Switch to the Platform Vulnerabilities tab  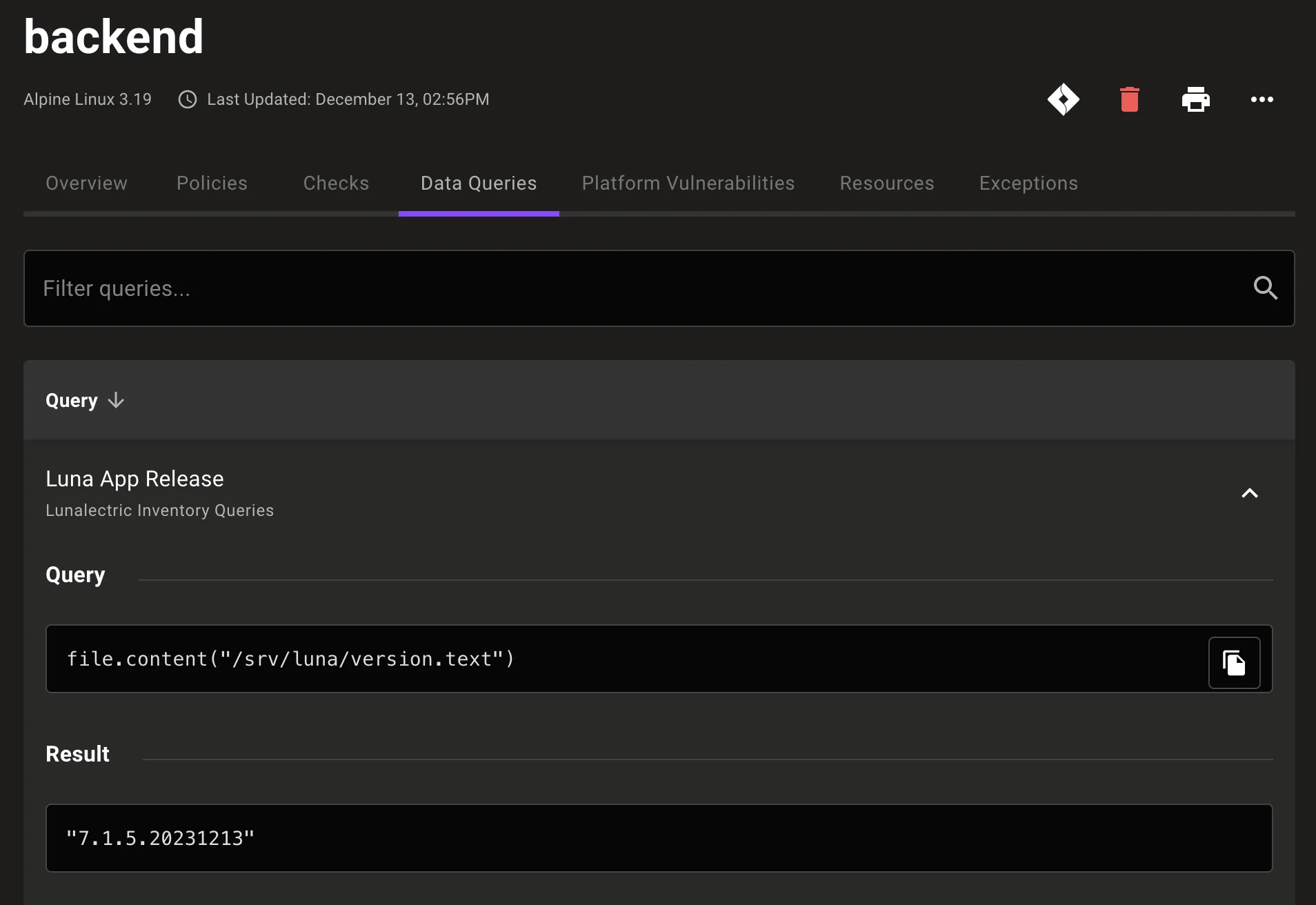[688, 183]
